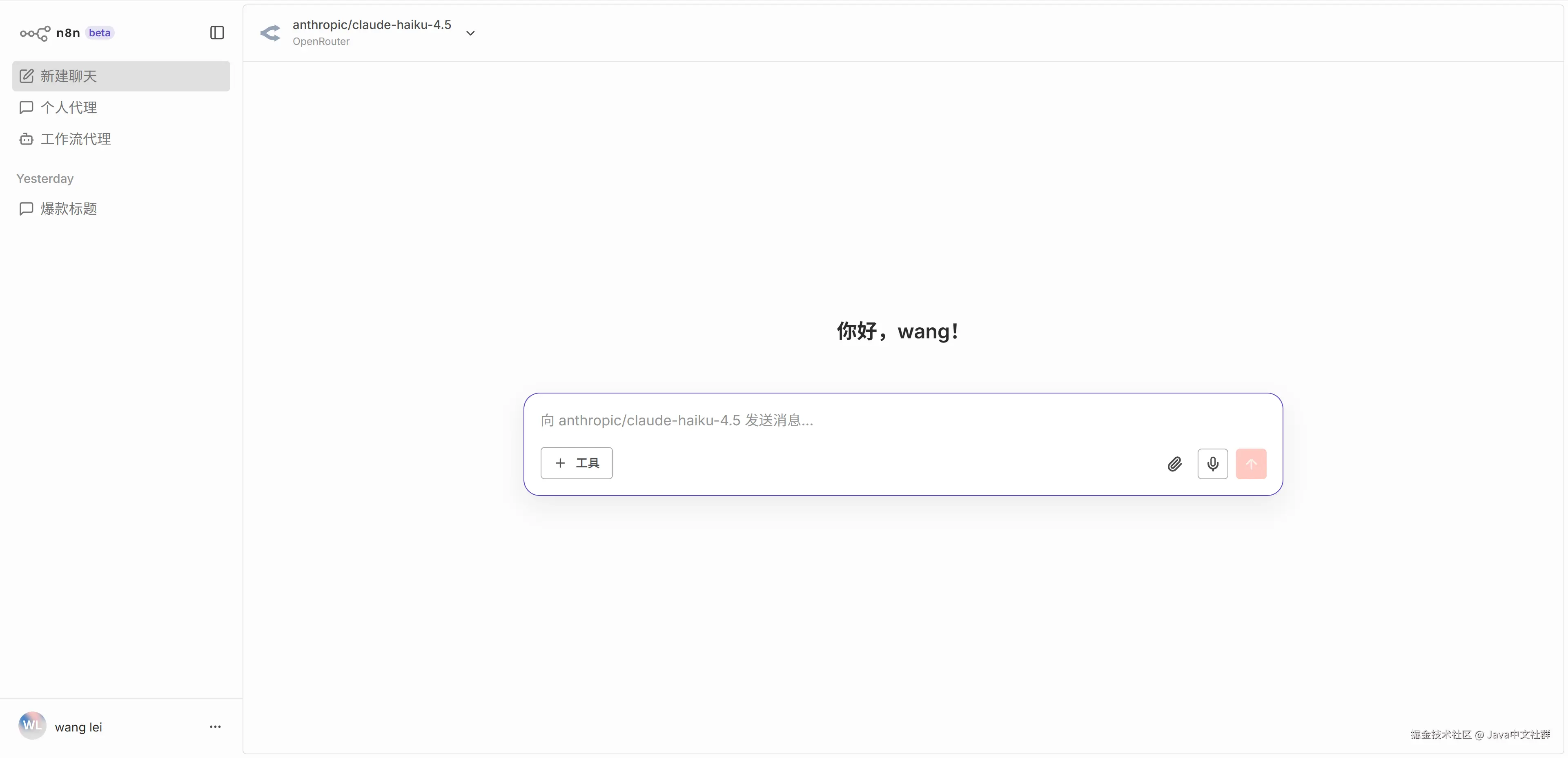Focus the message input field
This screenshot has width=1568, height=758.
852,420
